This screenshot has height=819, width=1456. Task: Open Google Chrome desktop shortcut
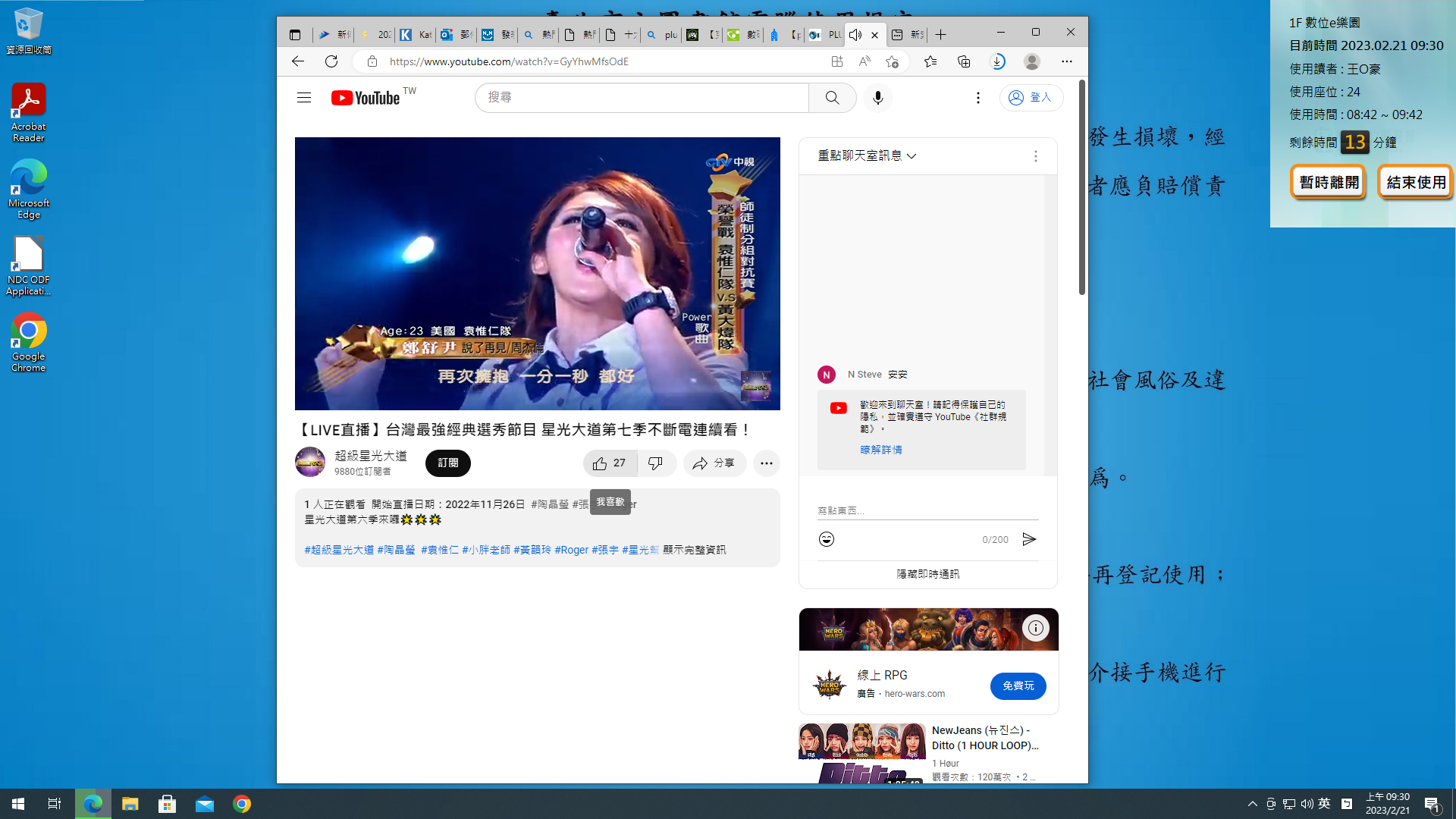click(x=29, y=342)
